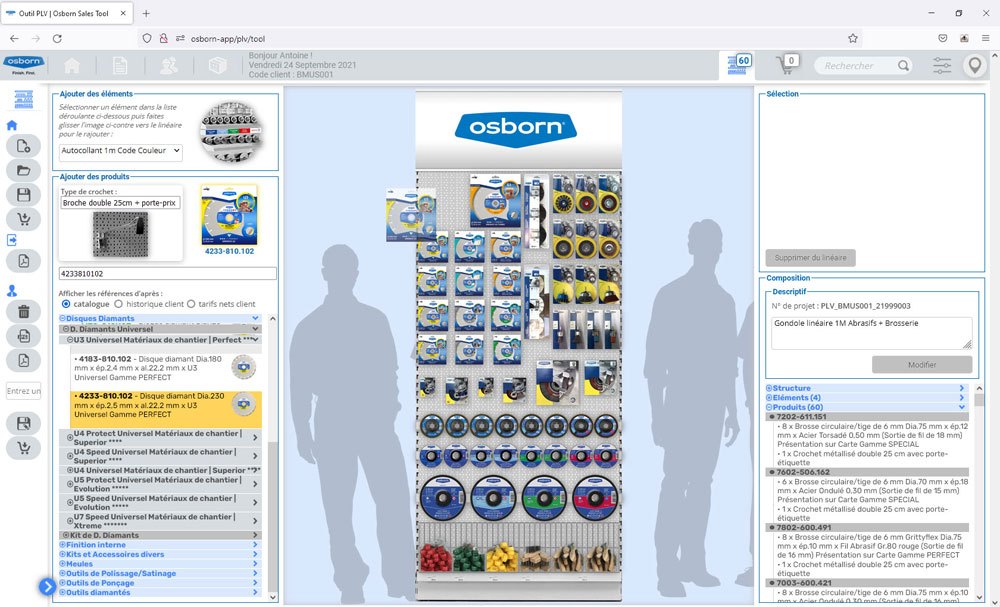Viewport: 1000px width, 607px height.
Task: Click the 4233-810.102 product thumbnail
Action: point(229,216)
